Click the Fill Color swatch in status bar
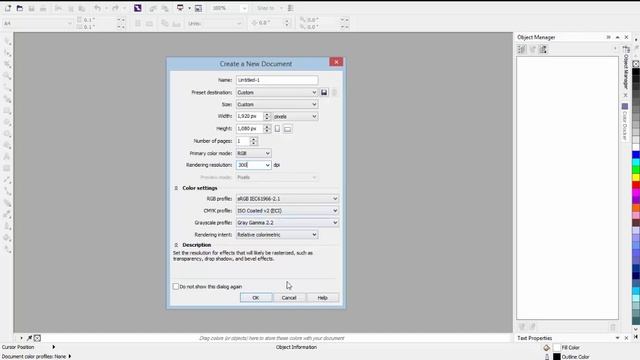This screenshot has height=360, width=640. pos(557,348)
